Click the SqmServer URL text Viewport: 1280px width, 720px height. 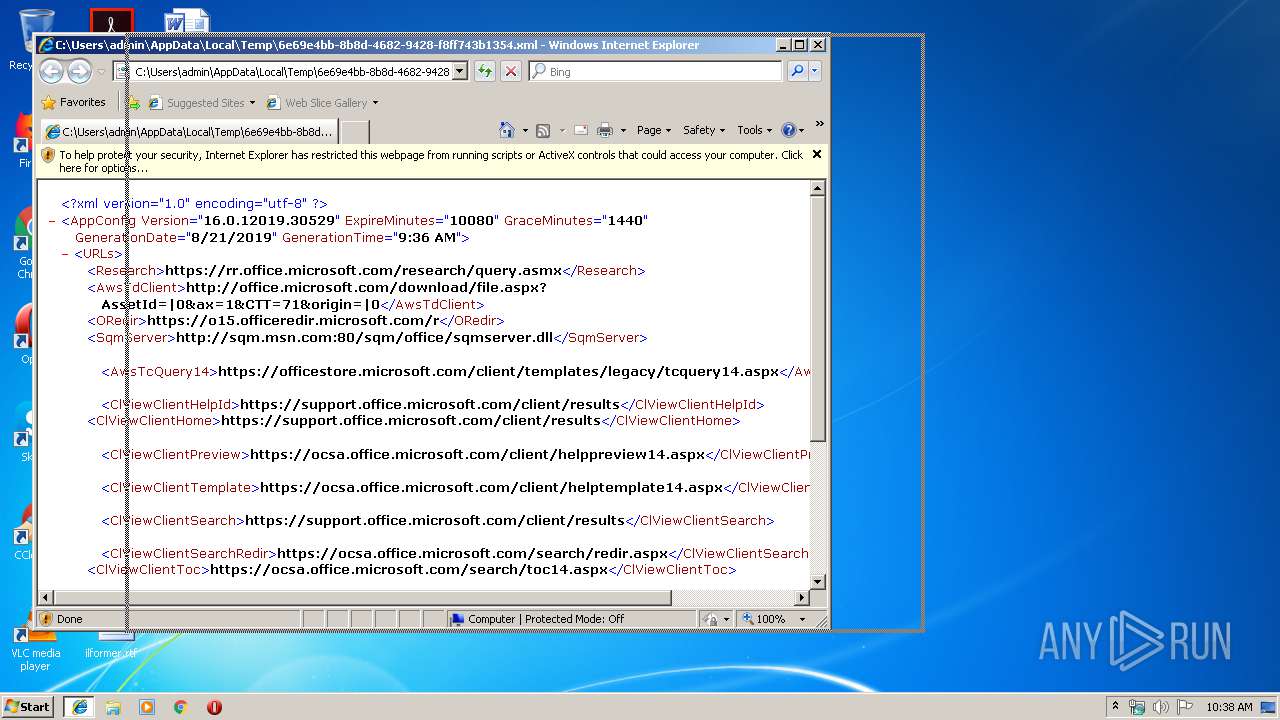(364, 337)
